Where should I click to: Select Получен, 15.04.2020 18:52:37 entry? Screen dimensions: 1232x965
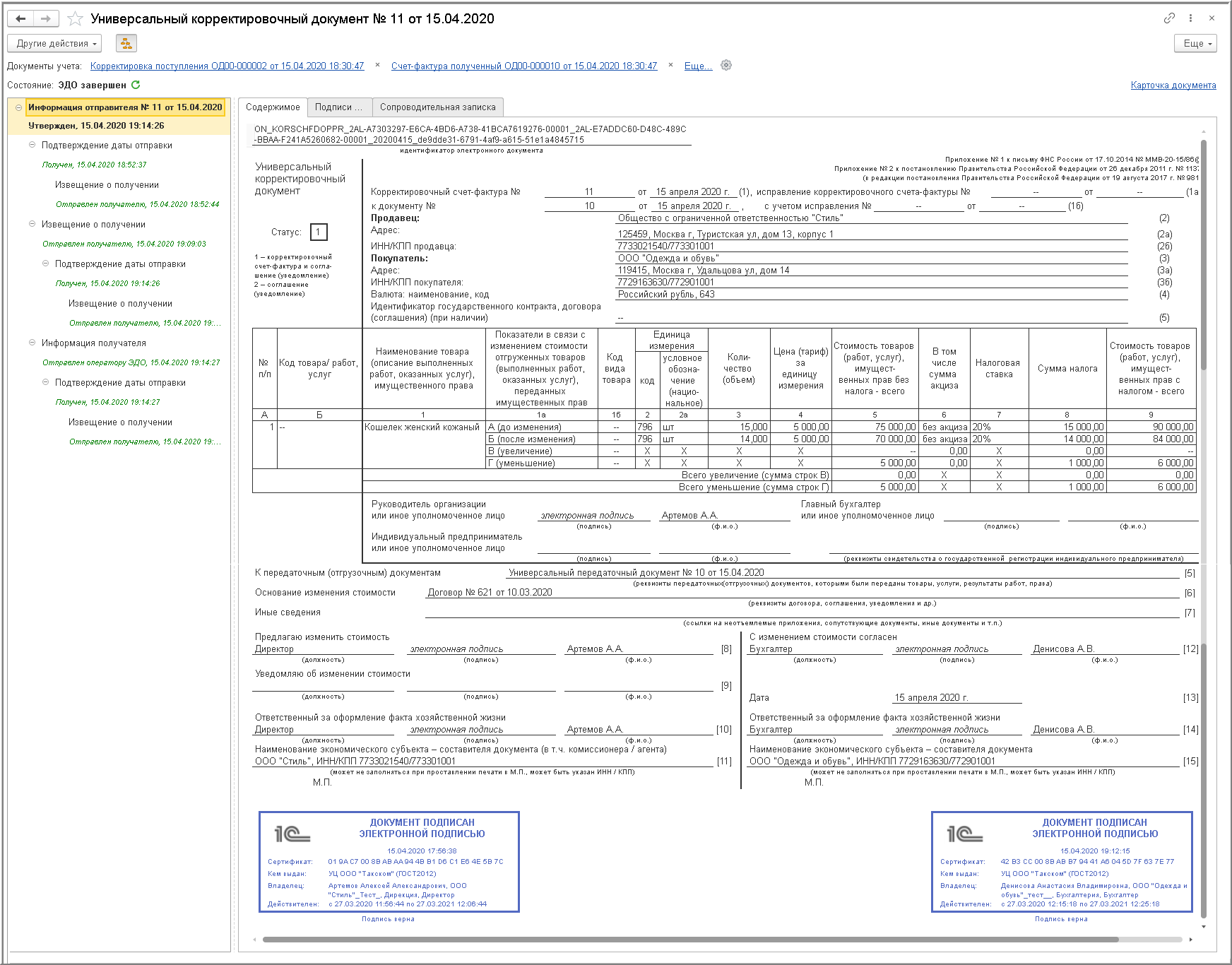pos(95,165)
